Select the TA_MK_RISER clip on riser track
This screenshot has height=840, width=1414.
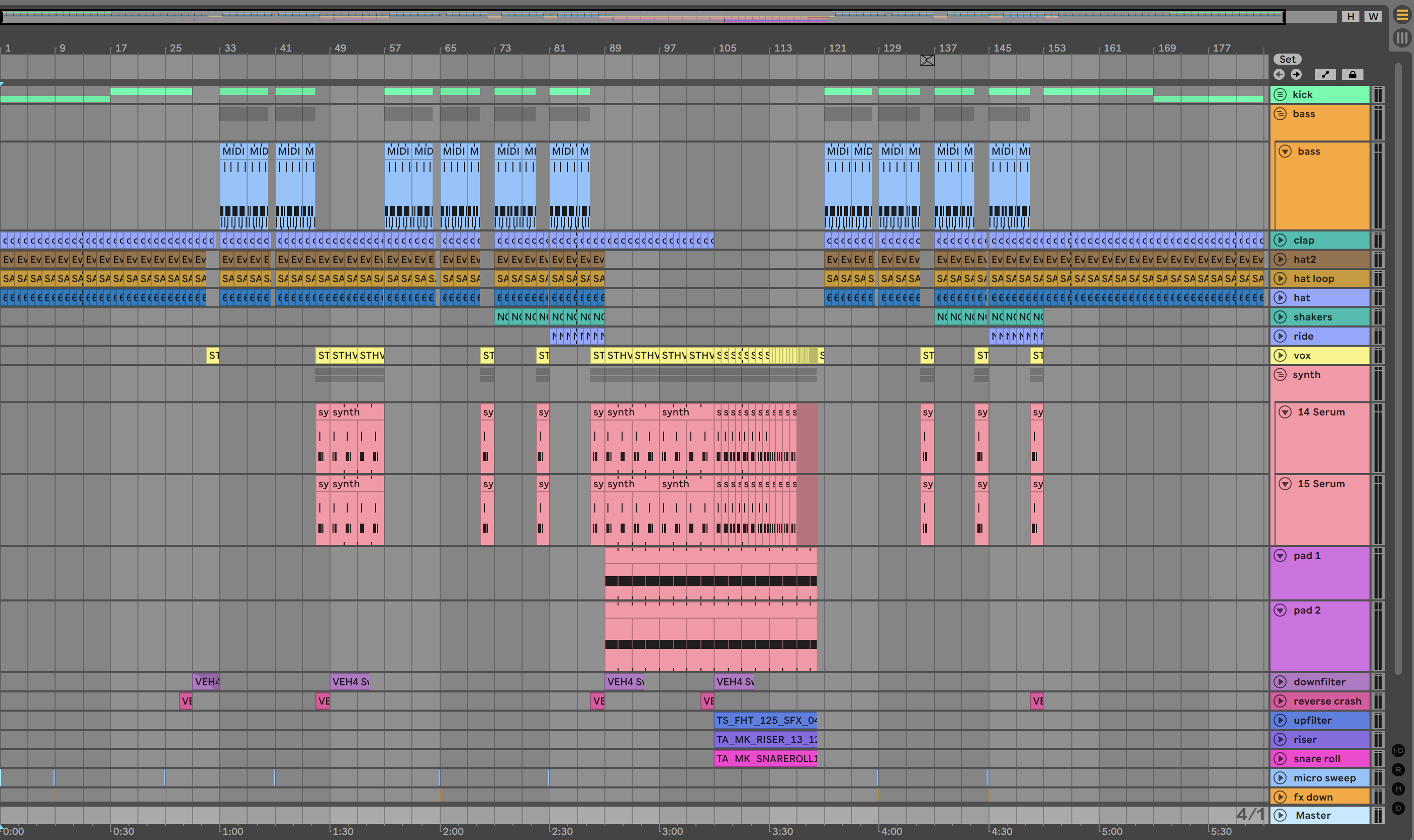765,739
